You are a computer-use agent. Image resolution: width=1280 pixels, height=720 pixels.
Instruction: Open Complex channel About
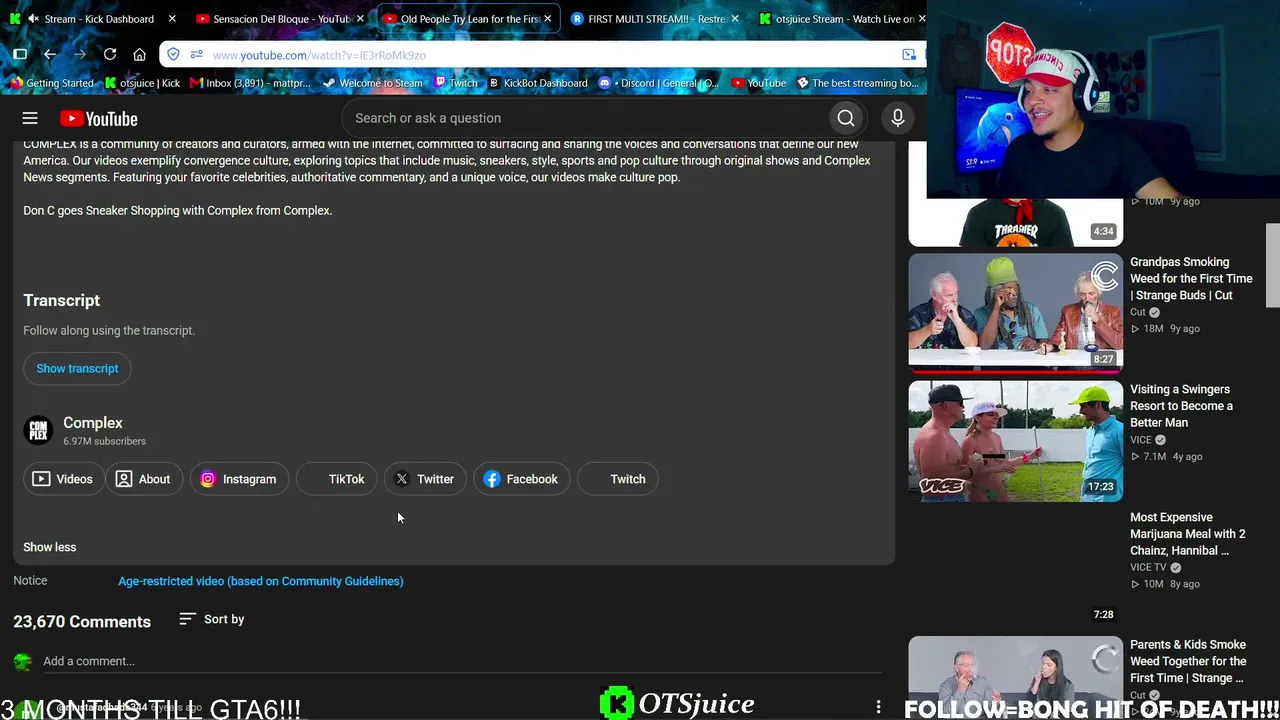[144, 479]
